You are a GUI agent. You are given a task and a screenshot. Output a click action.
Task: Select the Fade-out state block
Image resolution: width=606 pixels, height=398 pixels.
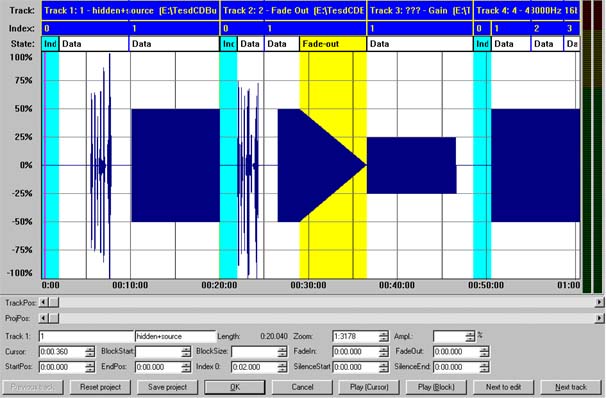pyautogui.click(x=333, y=44)
